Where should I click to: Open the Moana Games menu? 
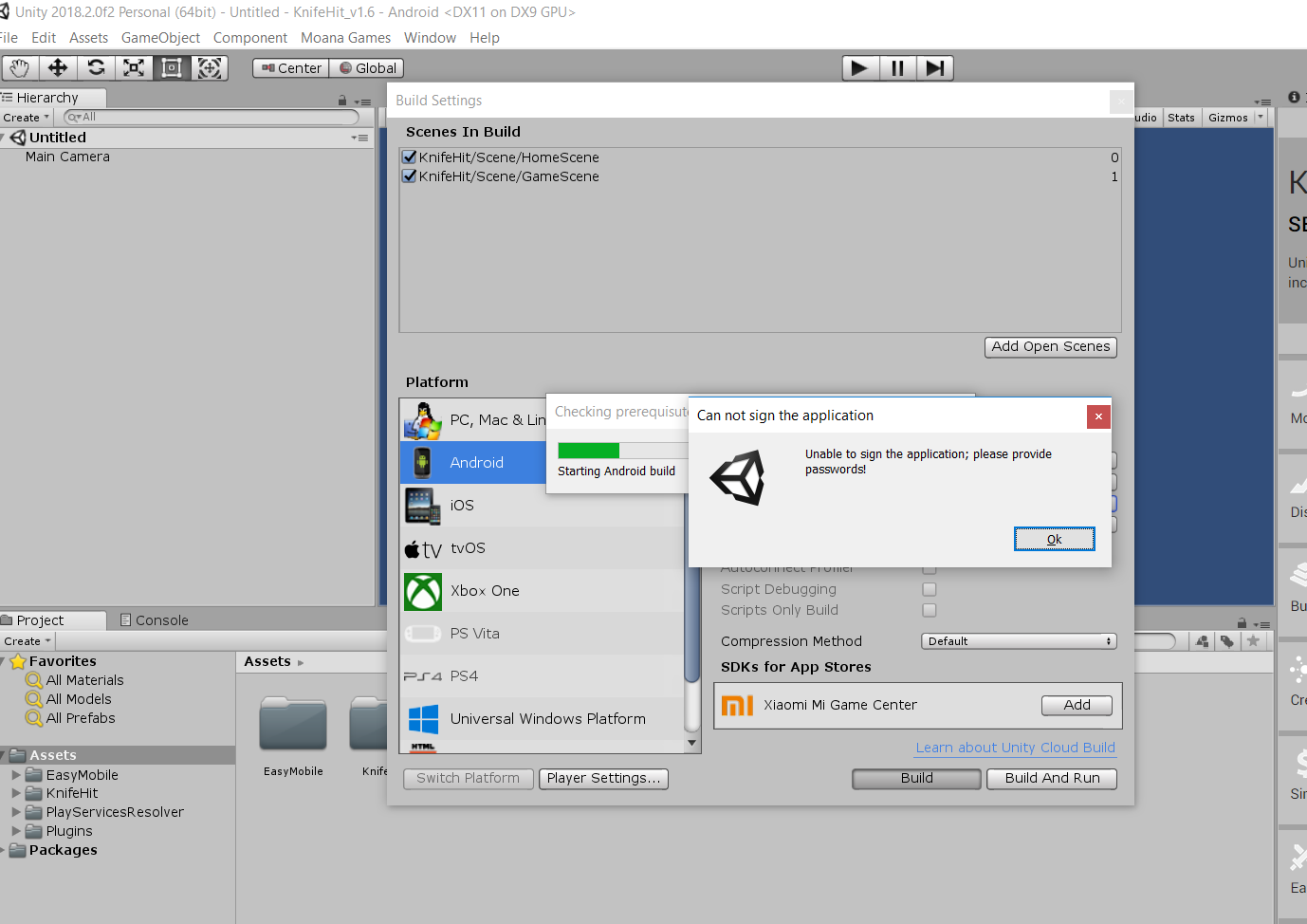(345, 37)
